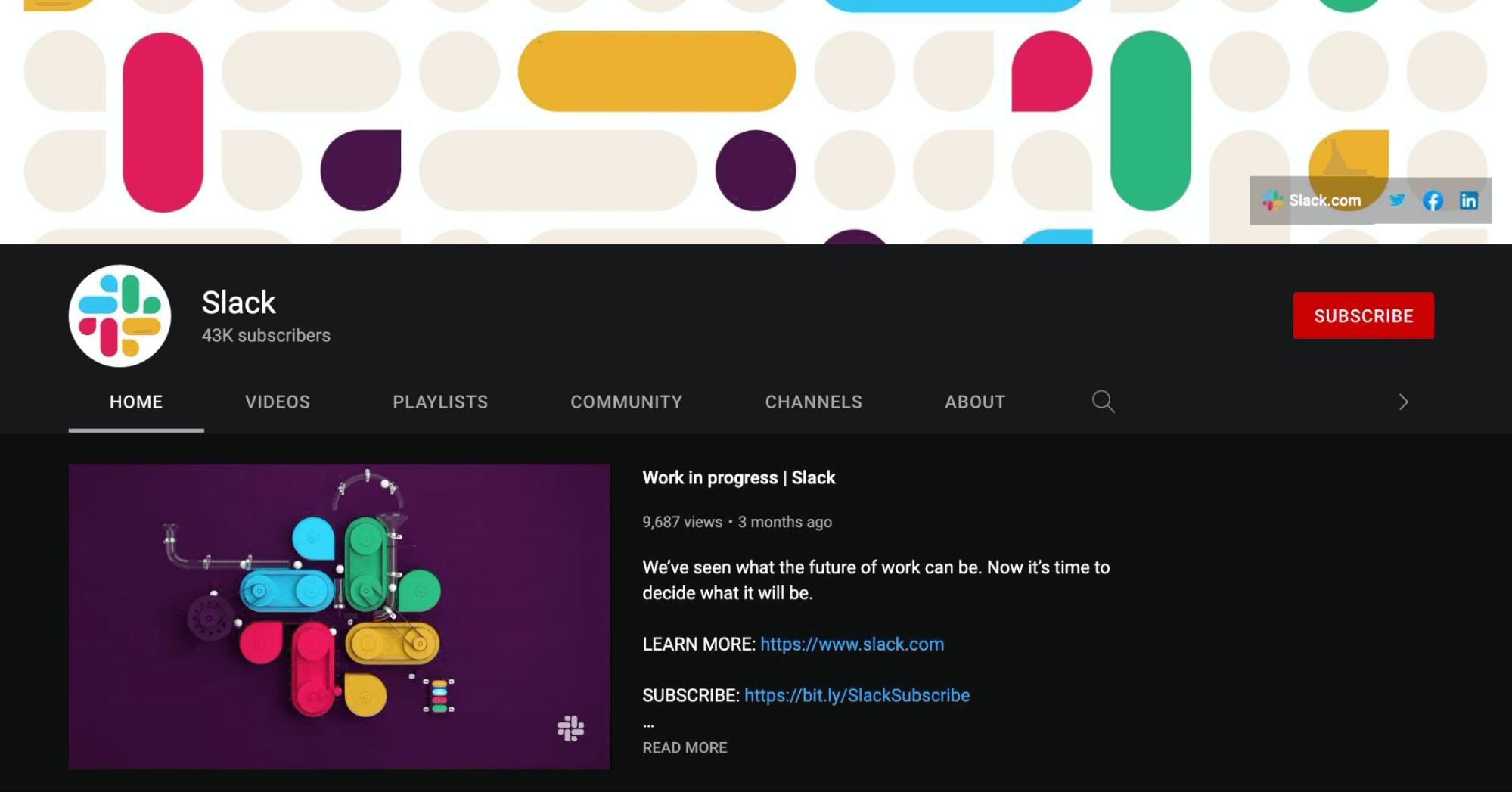Click the '3 months ago' text

[785, 522]
